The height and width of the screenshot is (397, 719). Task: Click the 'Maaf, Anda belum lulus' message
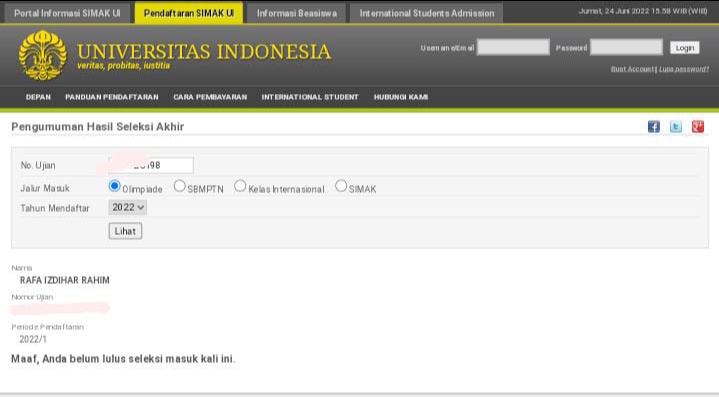(123, 359)
